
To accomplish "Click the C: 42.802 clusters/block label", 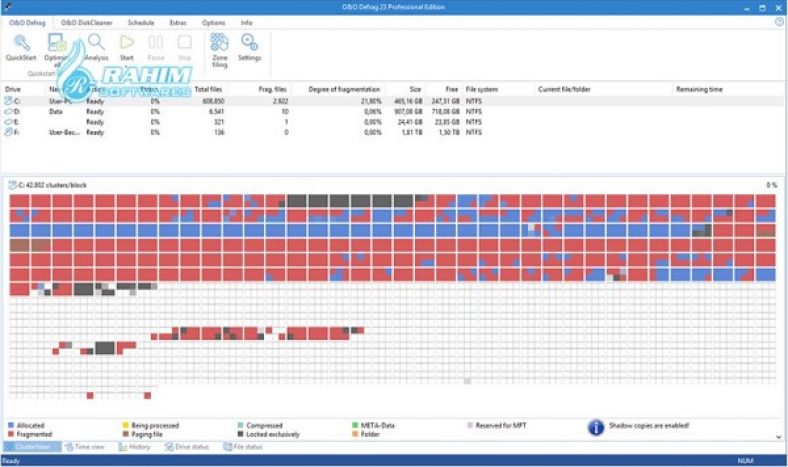I will (52, 185).
